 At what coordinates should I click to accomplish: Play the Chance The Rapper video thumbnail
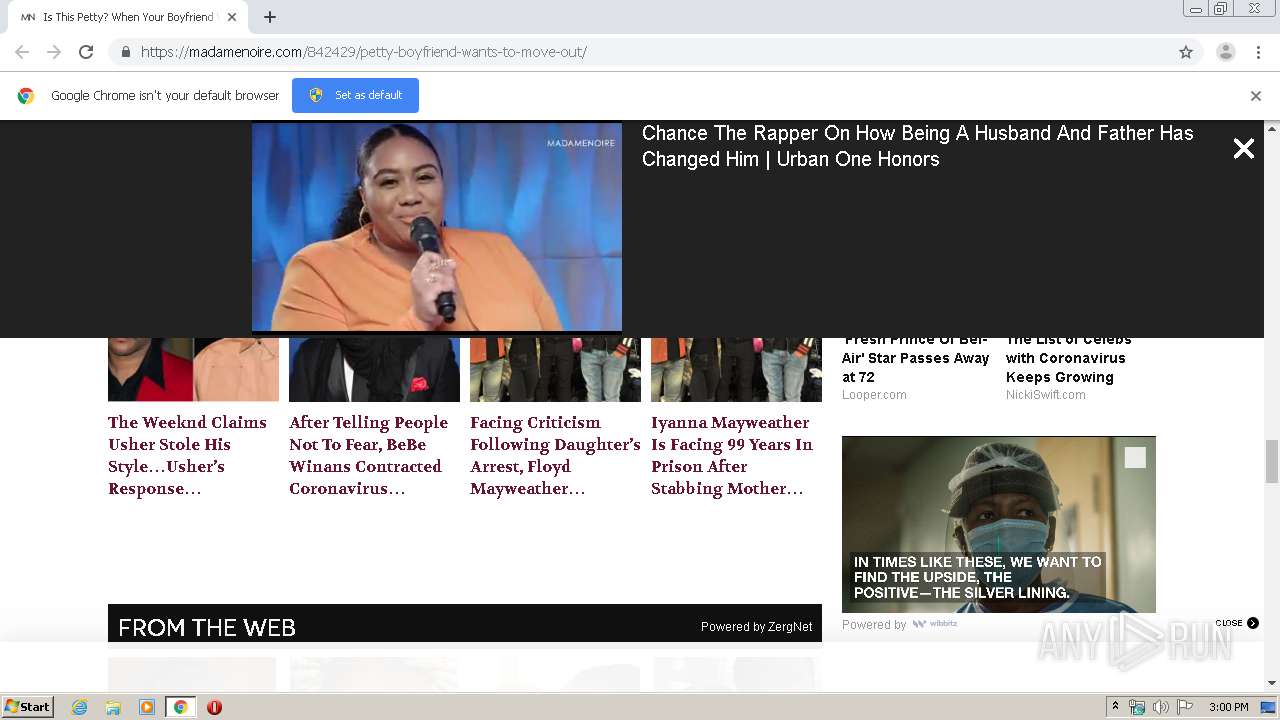point(437,227)
